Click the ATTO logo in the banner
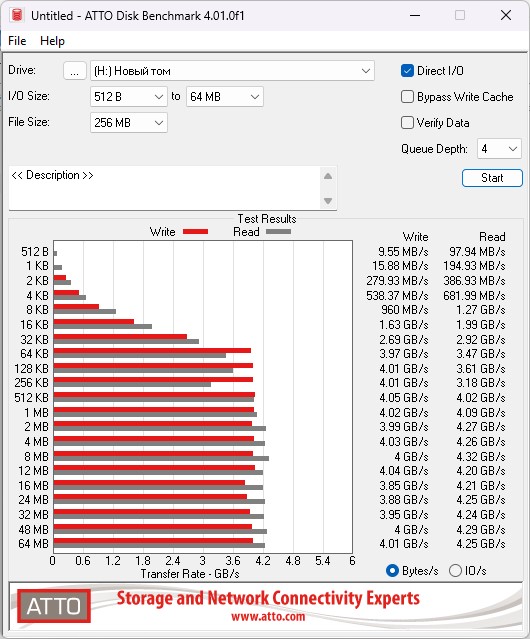This screenshot has width=530, height=639. pyautogui.click(x=54, y=606)
